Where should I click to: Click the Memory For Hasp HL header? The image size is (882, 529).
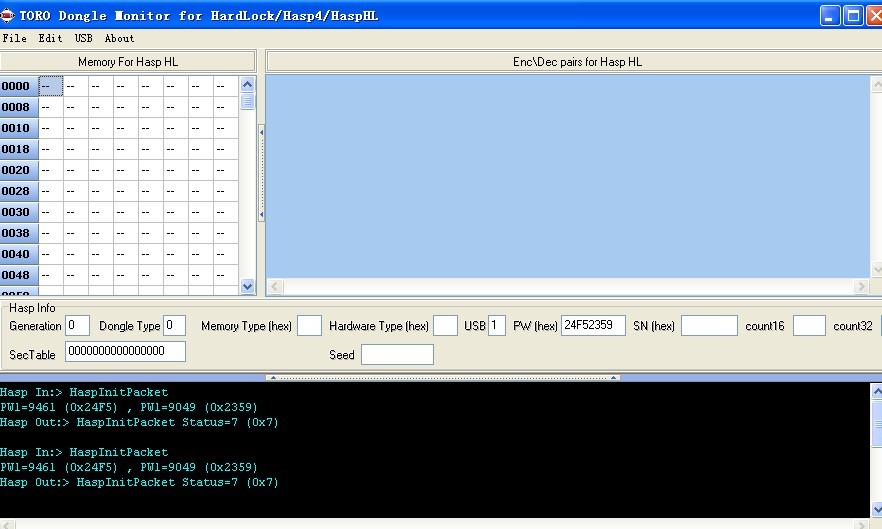point(128,61)
